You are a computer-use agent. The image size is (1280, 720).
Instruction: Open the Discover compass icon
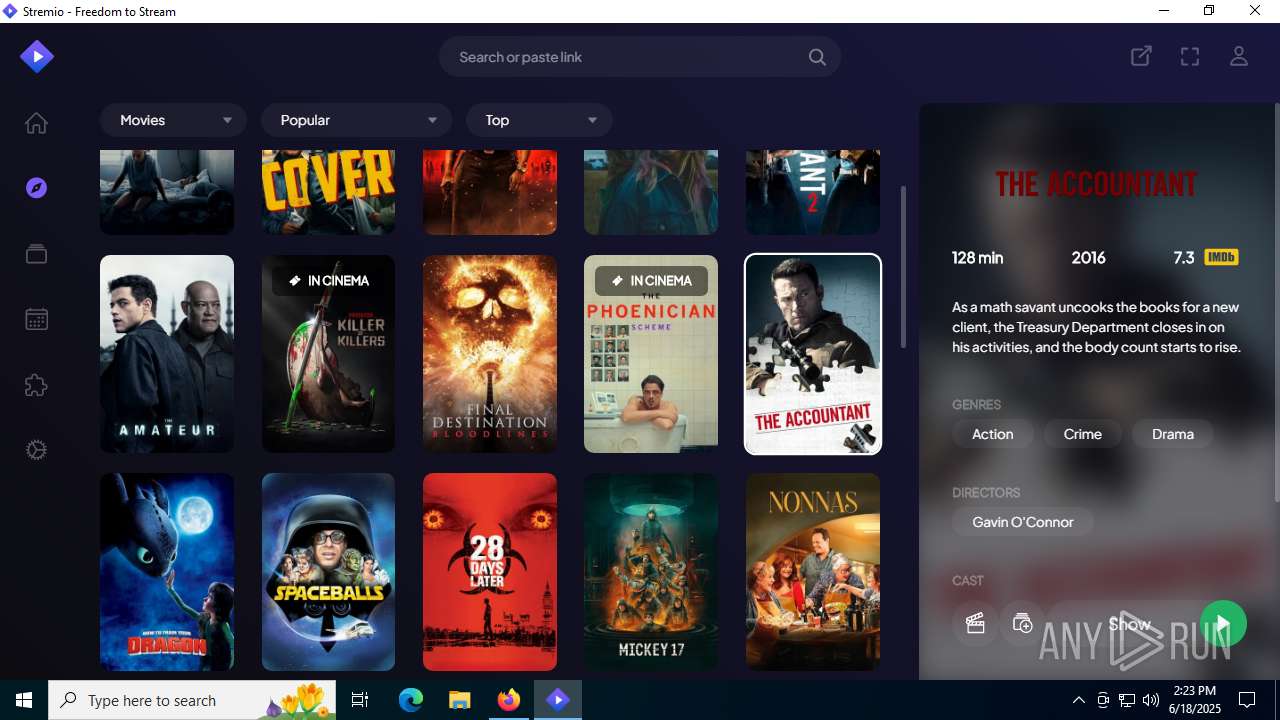pos(36,188)
